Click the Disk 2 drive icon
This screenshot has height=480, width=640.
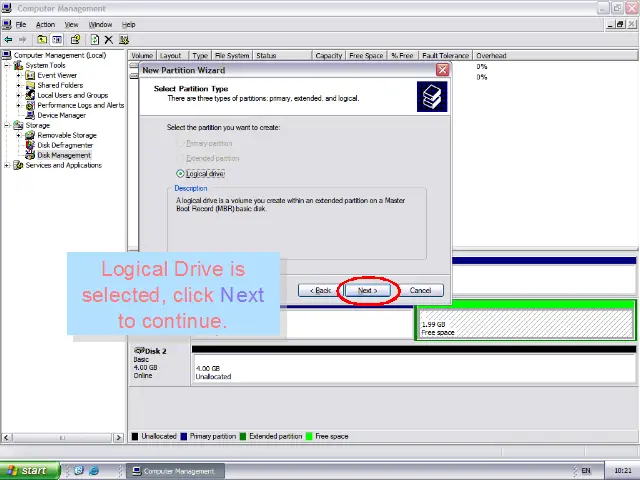(139, 351)
